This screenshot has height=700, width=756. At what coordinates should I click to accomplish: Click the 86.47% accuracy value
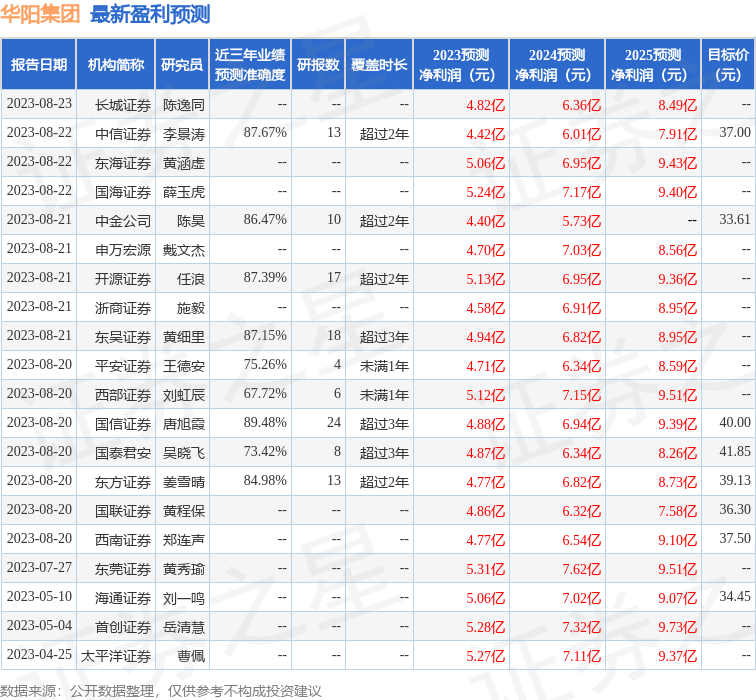(265, 219)
